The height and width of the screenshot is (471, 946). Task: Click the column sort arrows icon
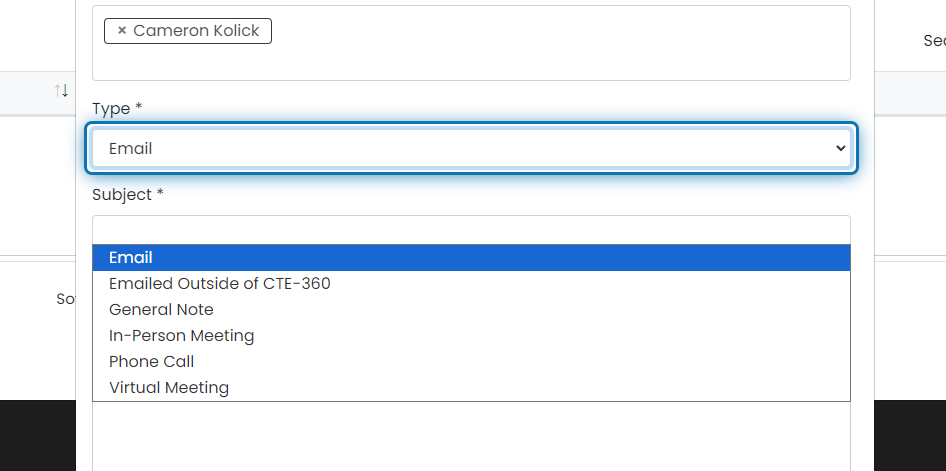pos(61,91)
